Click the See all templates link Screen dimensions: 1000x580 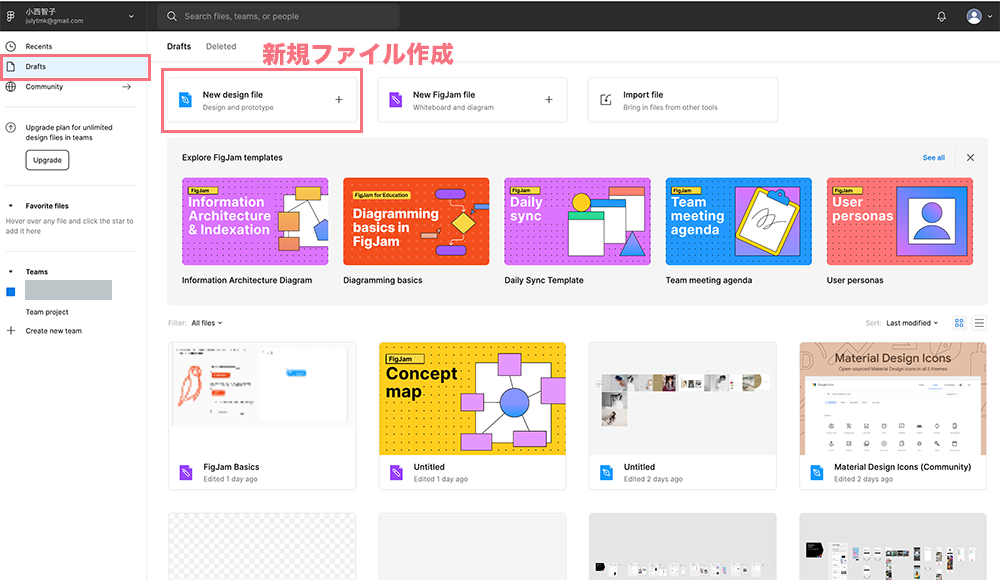(933, 158)
